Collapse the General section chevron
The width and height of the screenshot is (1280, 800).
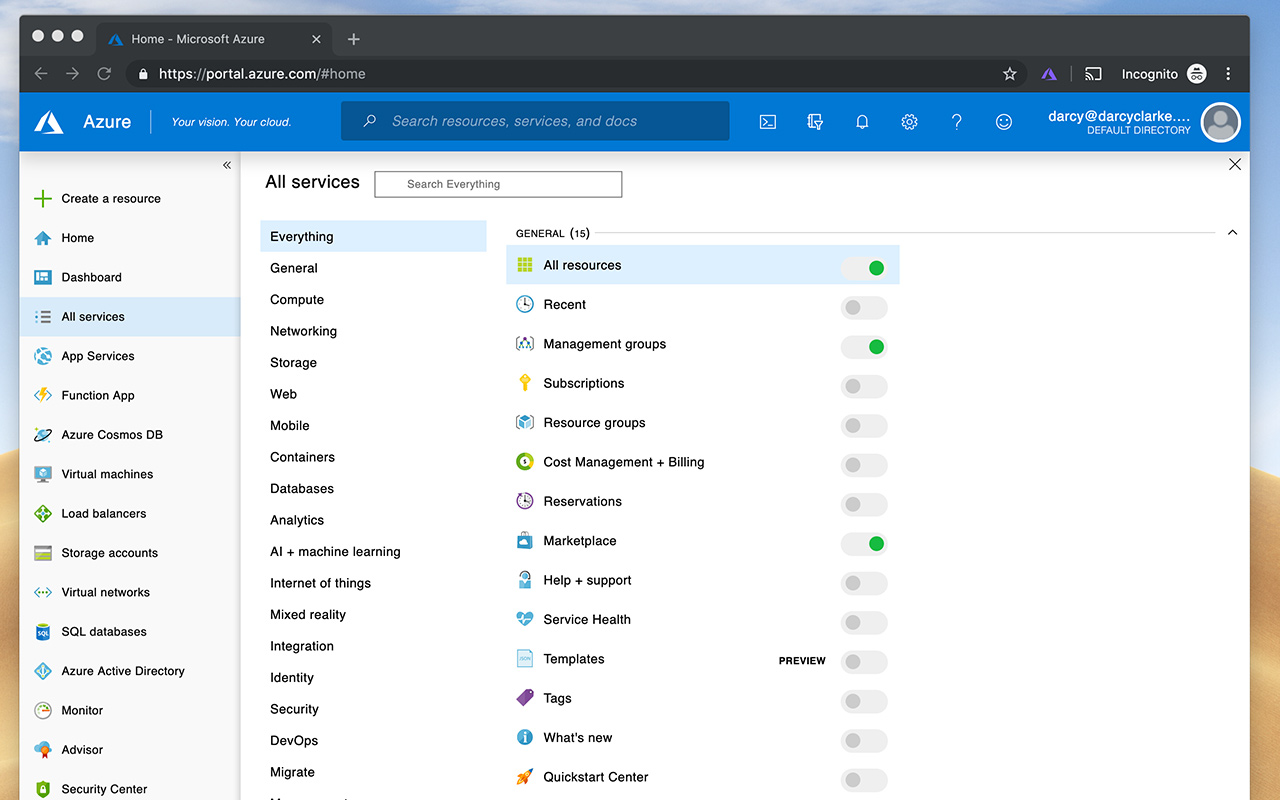point(1232,233)
